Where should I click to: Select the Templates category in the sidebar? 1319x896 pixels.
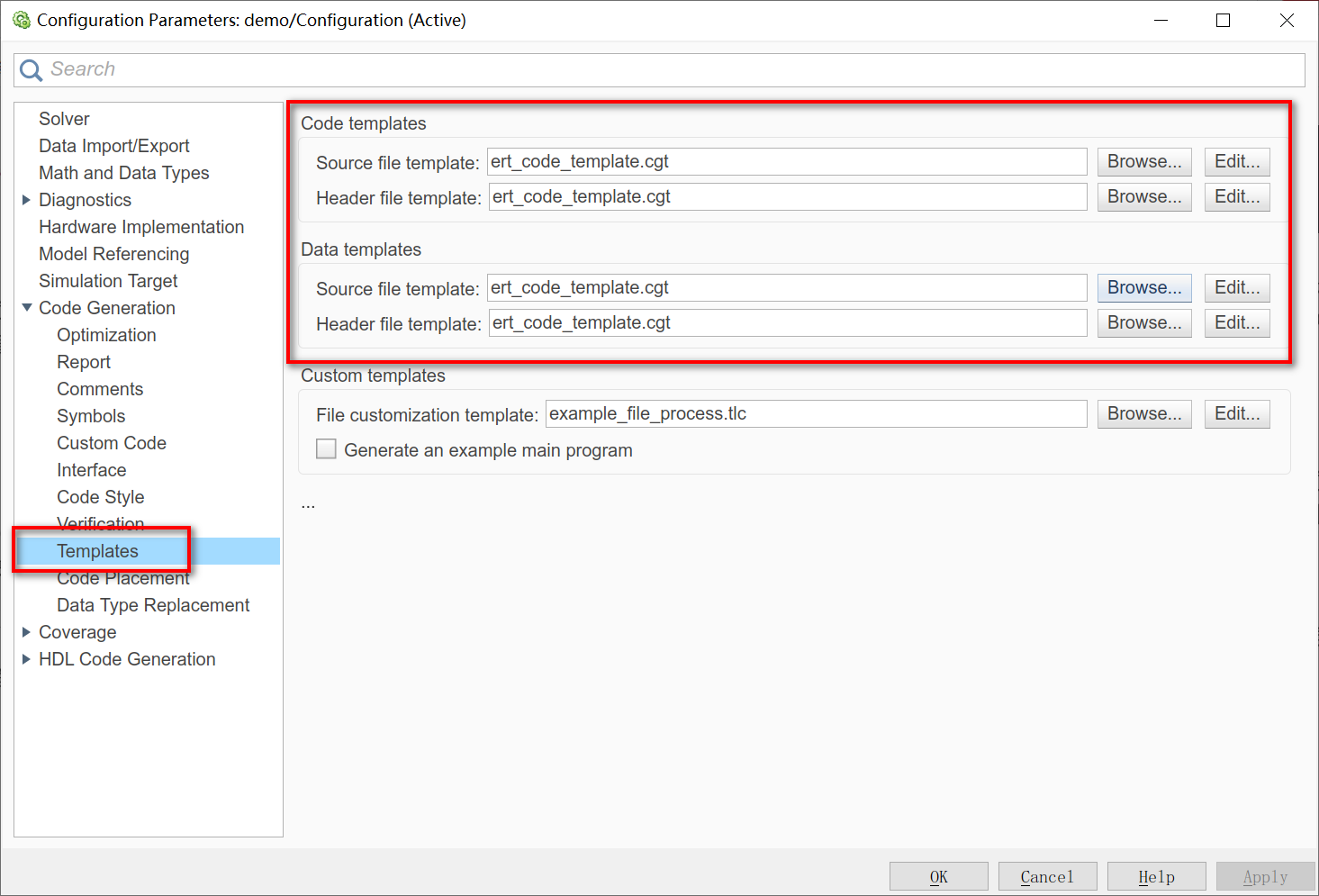[x=97, y=550]
